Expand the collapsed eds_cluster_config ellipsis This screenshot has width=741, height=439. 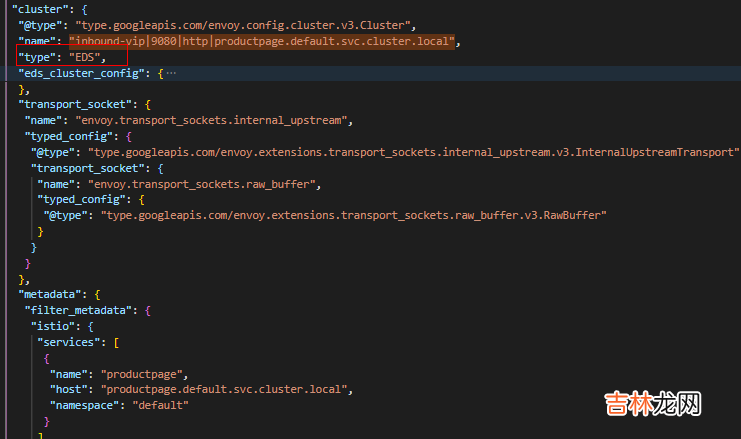pos(170,74)
